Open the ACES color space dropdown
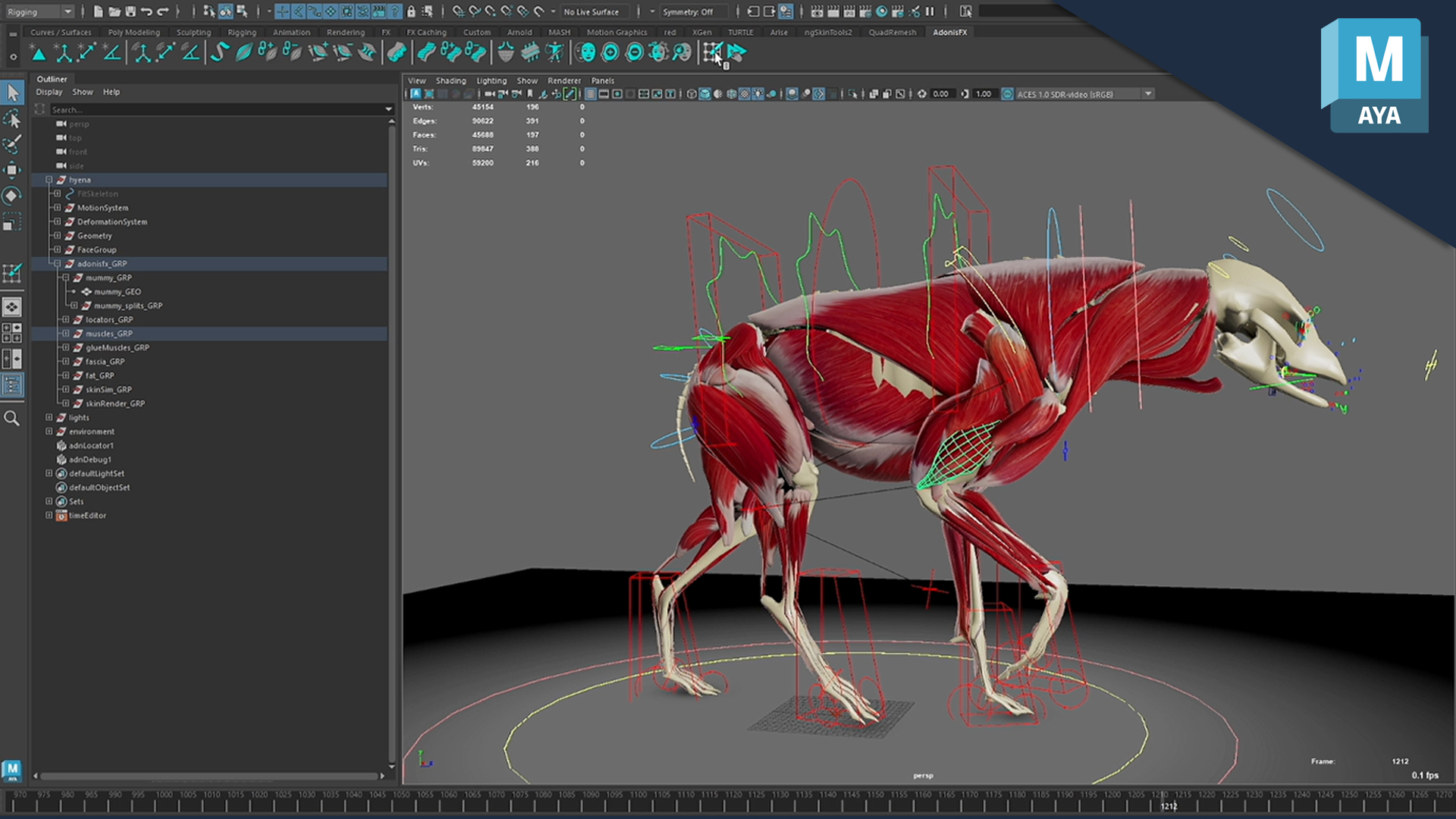Viewport: 1456px width, 819px height. (x=1148, y=94)
